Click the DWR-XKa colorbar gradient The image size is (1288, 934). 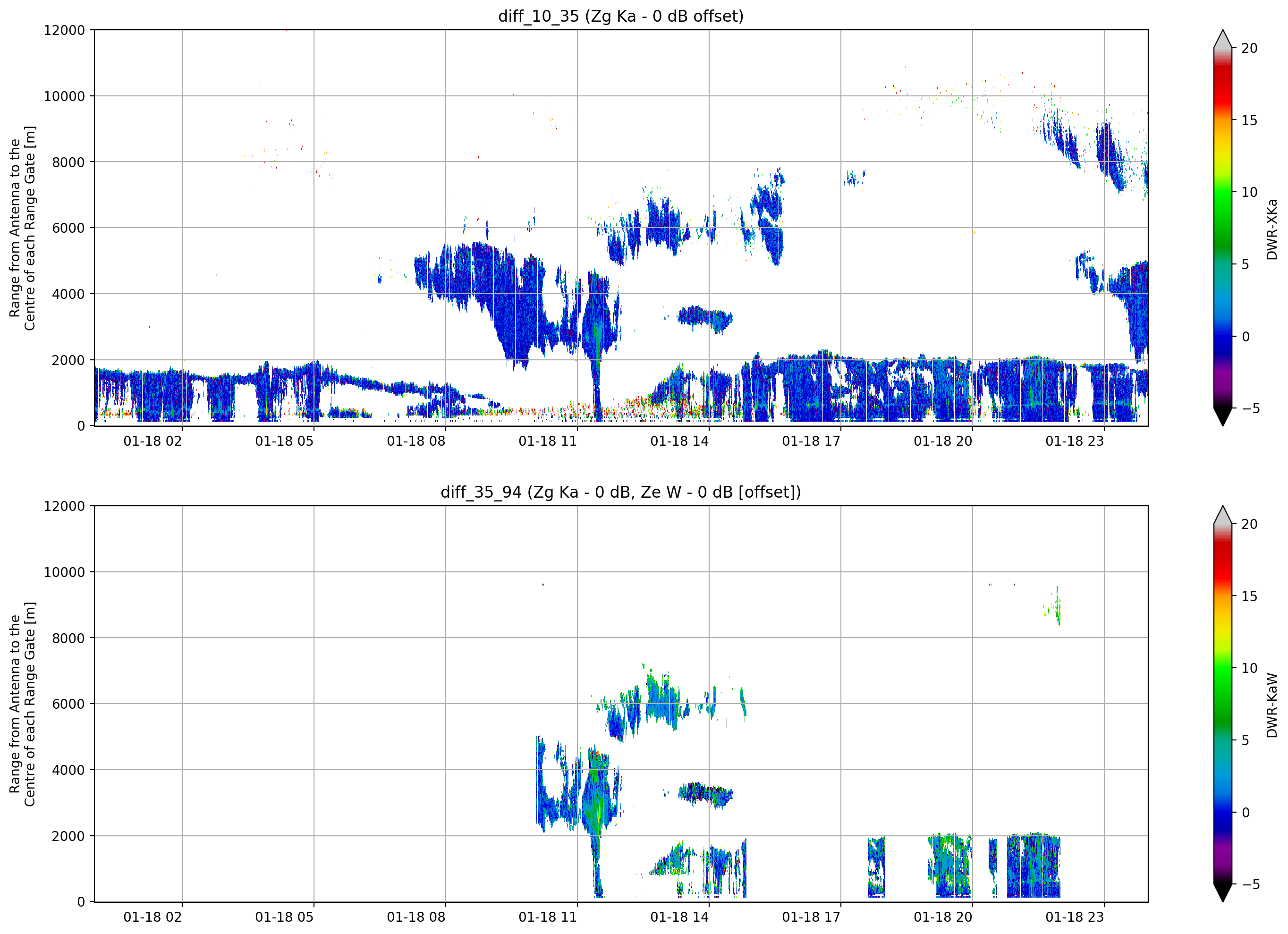pyautogui.click(x=1223, y=228)
